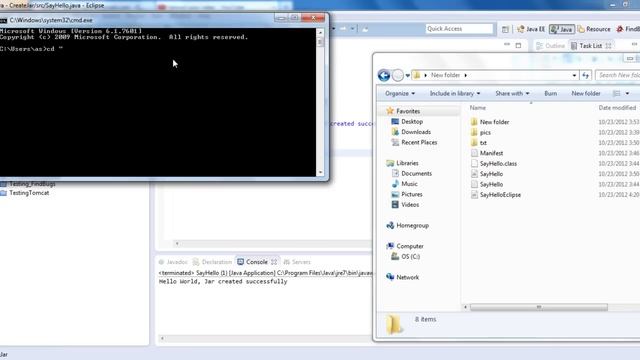The width and height of the screenshot is (640, 360).
Task: Open the view options dropdown arrow
Action: click(x=627, y=93)
